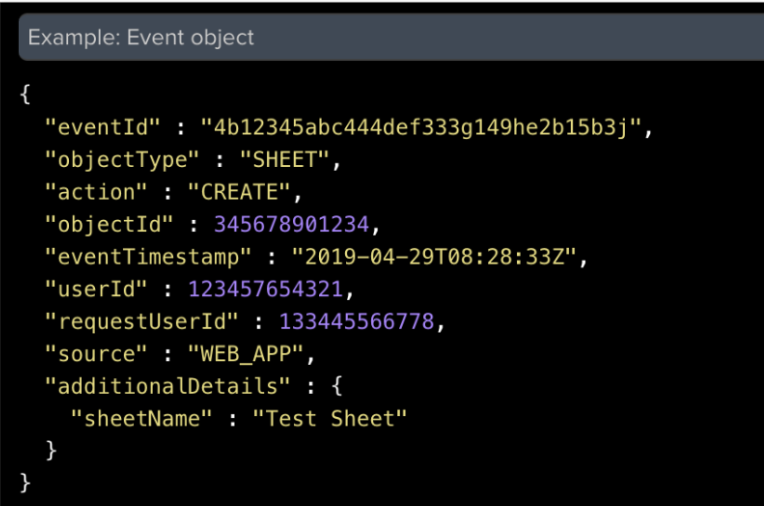Viewport: 764px width, 506px height.
Task: Click the "WEB_APP" value
Action: pos(246,354)
